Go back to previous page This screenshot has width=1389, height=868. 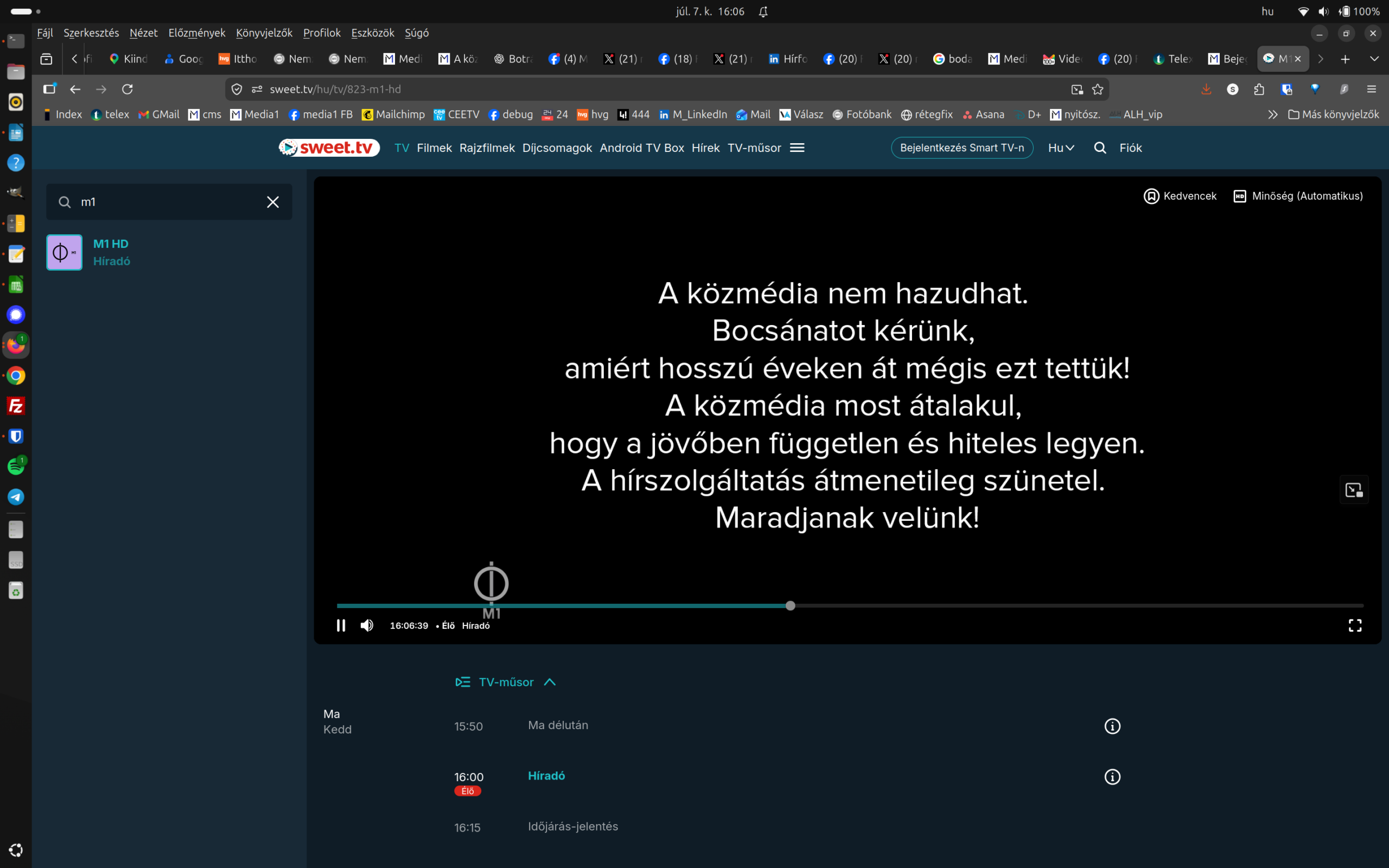tap(75, 89)
